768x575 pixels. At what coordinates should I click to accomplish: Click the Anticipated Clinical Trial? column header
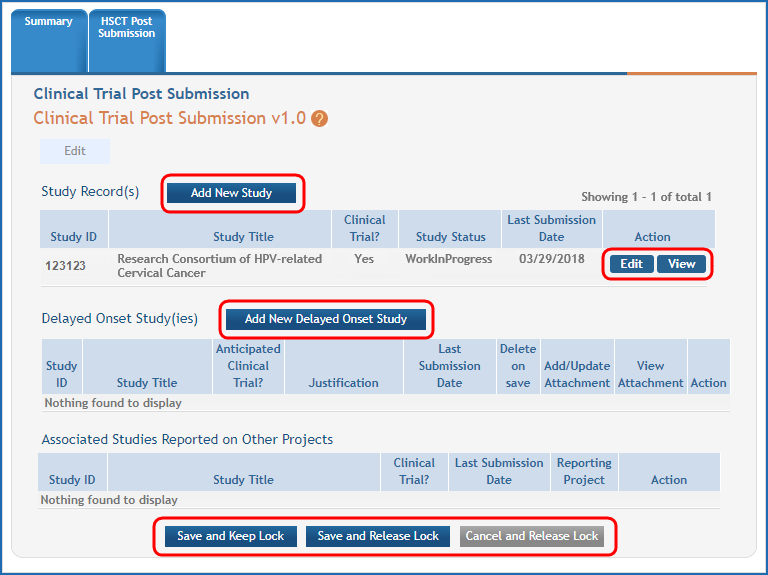coord(248,365)
